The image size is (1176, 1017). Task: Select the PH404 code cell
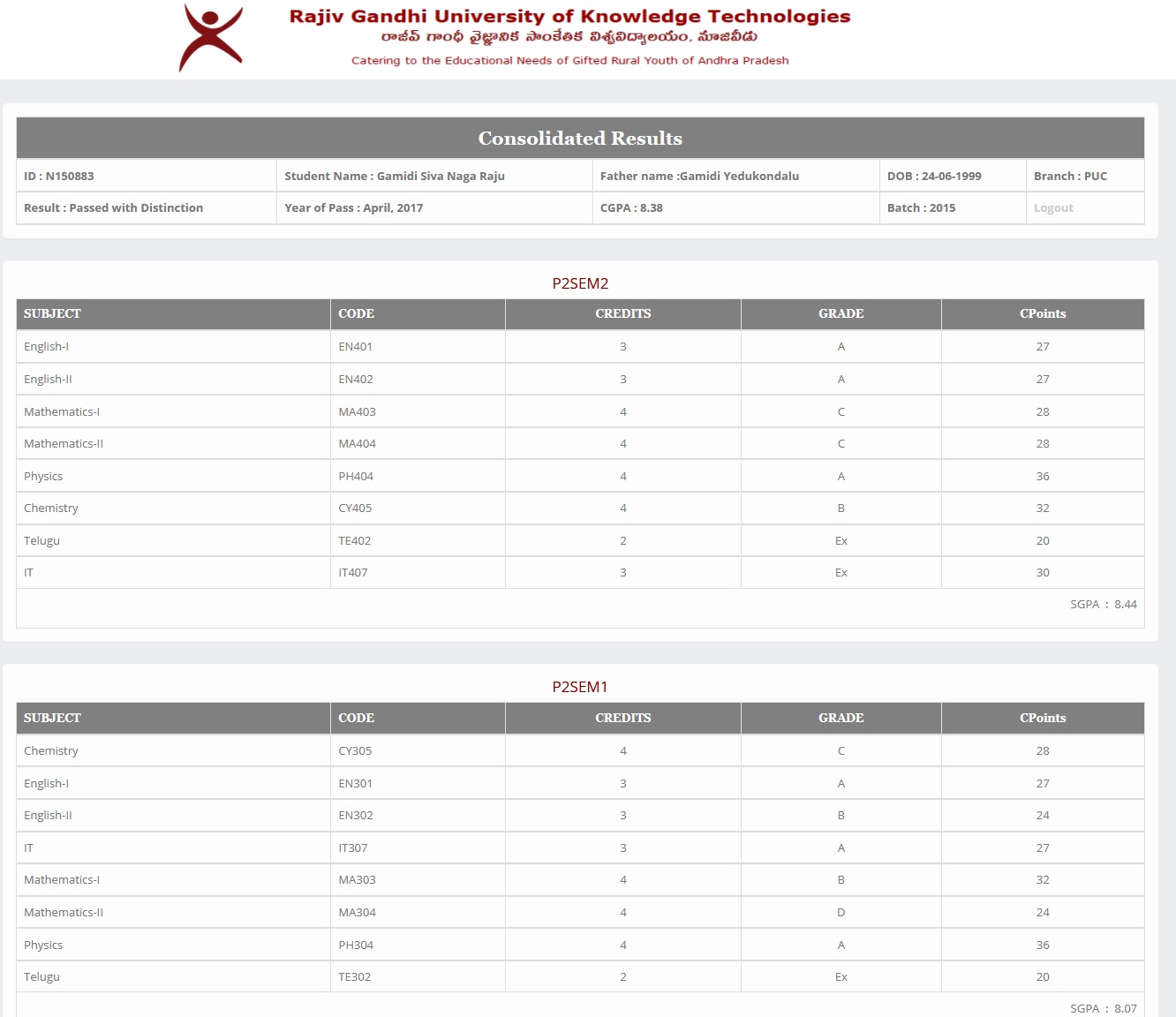pyautogui.click(x=418, y=477)
